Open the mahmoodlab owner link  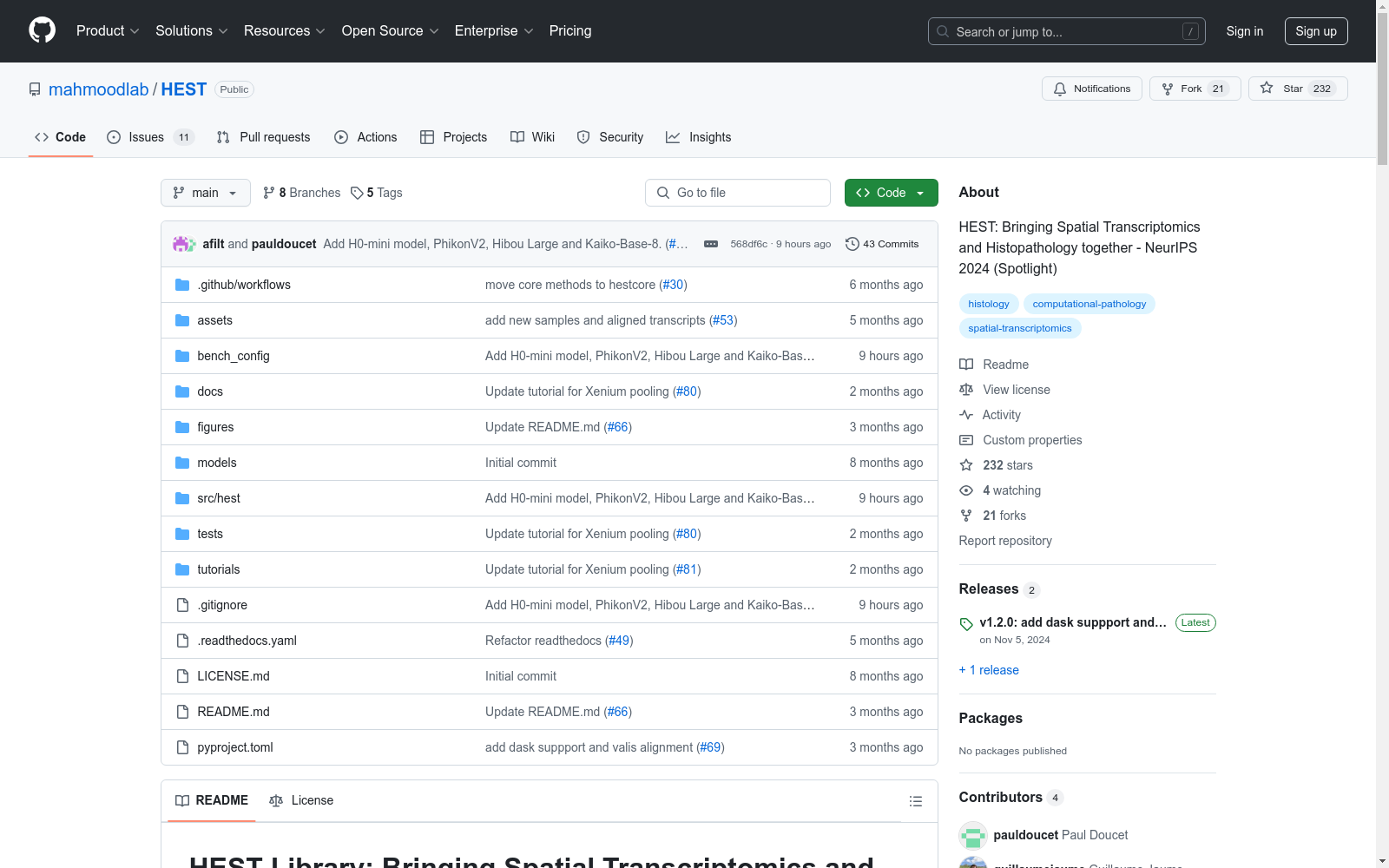click(x=99, y=89)
